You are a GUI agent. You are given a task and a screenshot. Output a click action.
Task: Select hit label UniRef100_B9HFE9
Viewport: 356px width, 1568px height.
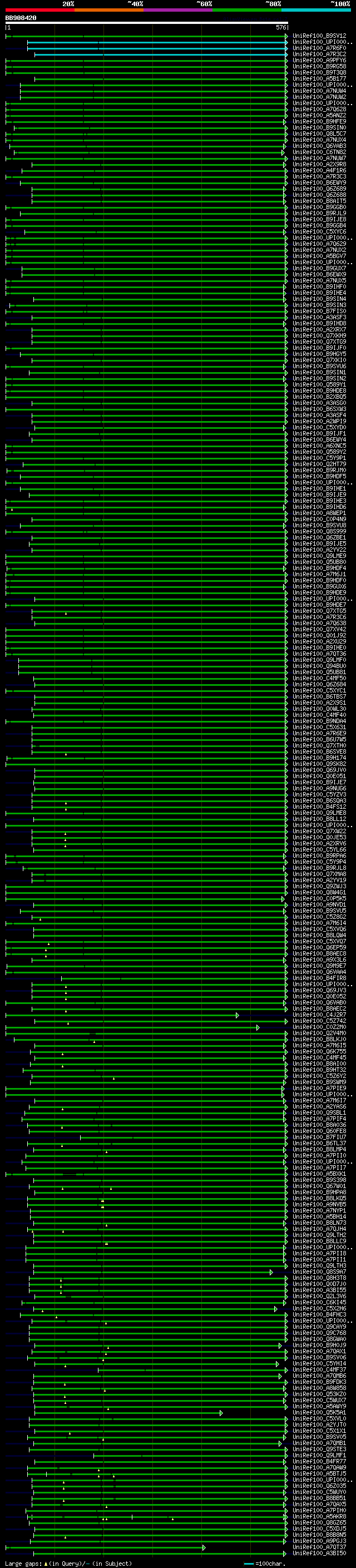[319, 121]
